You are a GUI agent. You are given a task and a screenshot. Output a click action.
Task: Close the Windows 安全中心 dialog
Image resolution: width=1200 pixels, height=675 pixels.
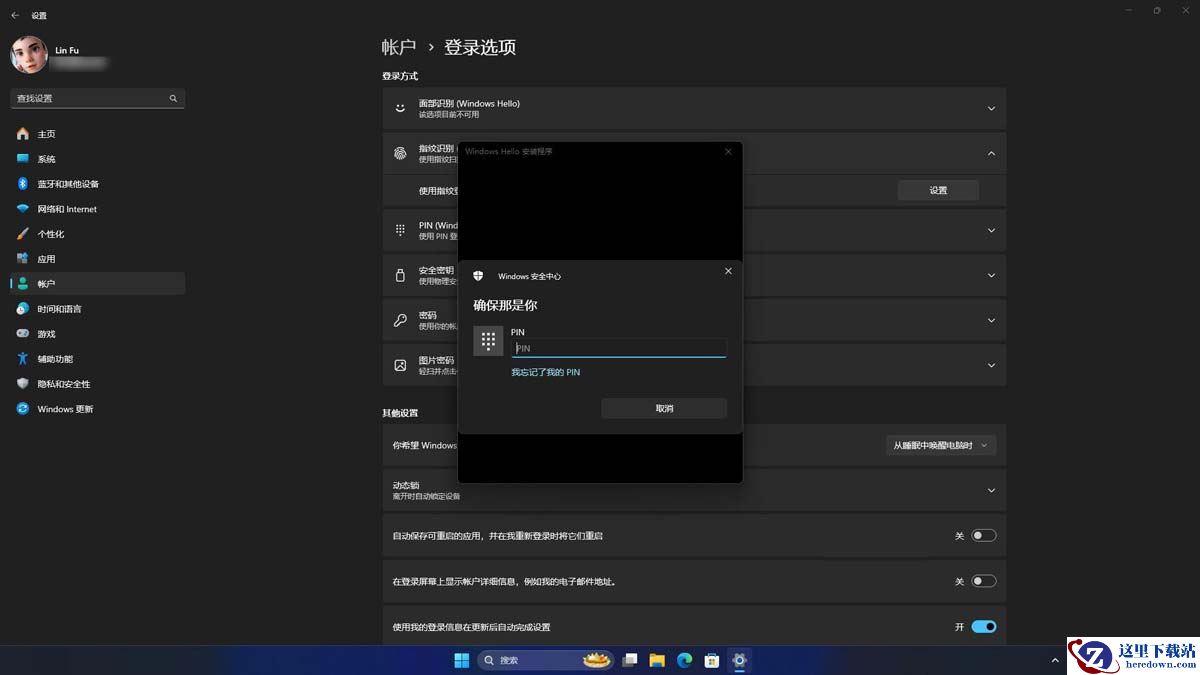728,271
